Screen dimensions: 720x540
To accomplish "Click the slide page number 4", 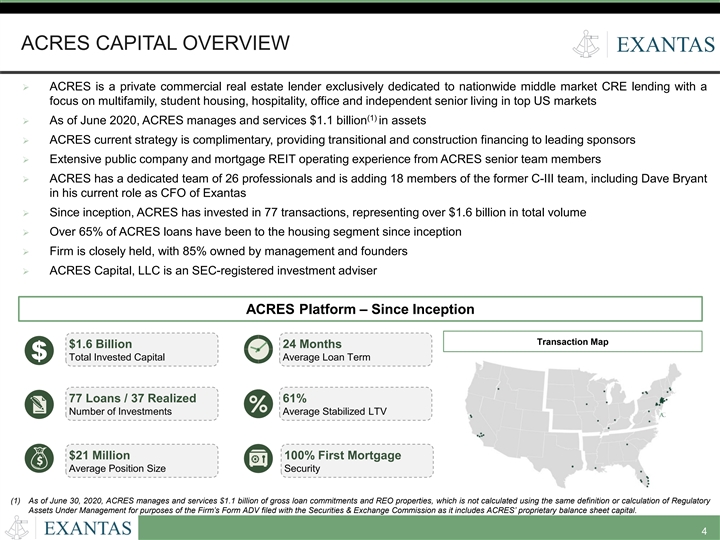I will [704, 531].
